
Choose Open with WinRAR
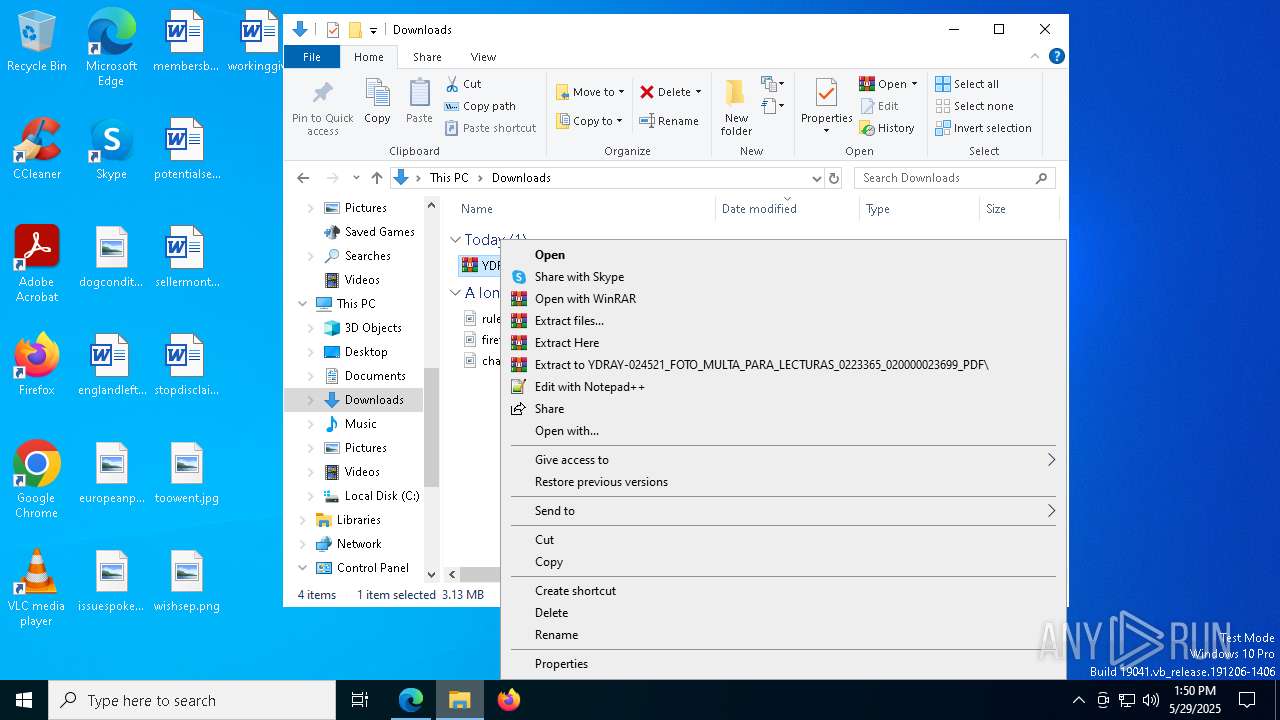(783, 299)
